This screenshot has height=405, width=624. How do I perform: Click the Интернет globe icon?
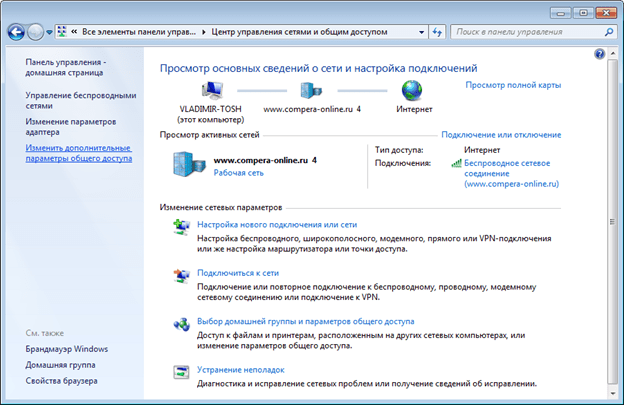click(412, 90)
